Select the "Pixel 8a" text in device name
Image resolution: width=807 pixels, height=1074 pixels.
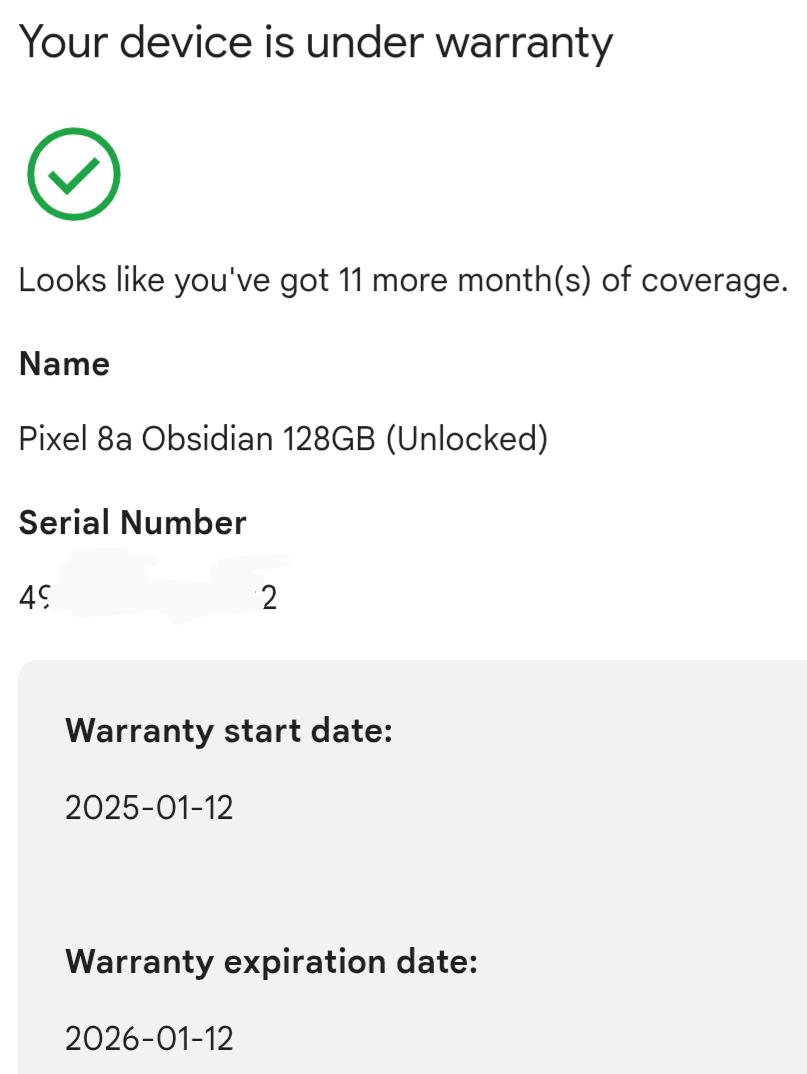click(75, 438)
